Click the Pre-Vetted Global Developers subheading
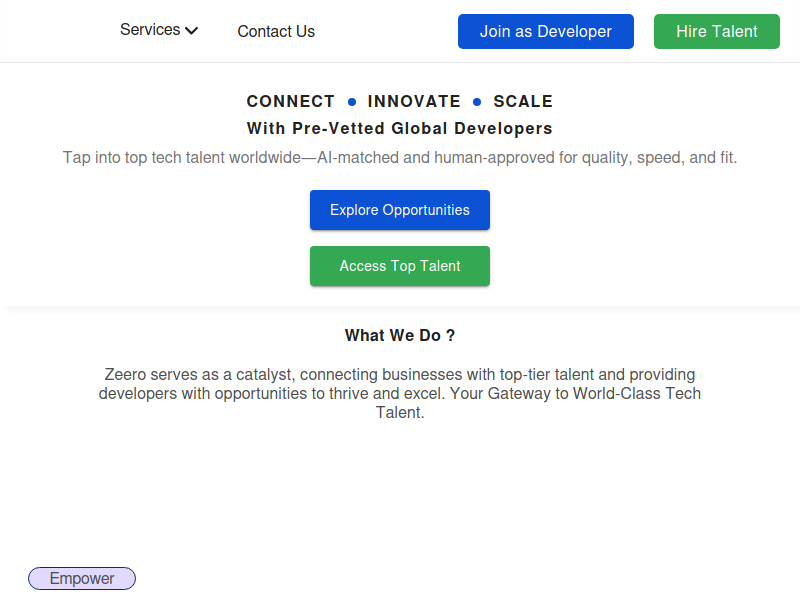 coord(400,129)
